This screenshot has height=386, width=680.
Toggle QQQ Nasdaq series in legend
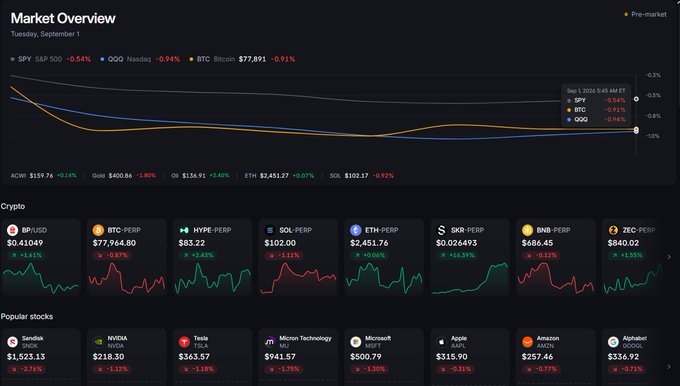coord(140,59)
